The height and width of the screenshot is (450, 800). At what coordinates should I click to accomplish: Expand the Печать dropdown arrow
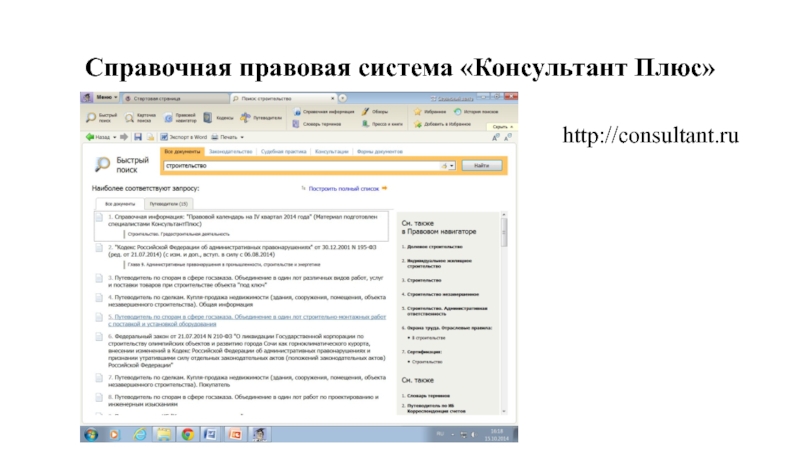(x=242, y=137)
